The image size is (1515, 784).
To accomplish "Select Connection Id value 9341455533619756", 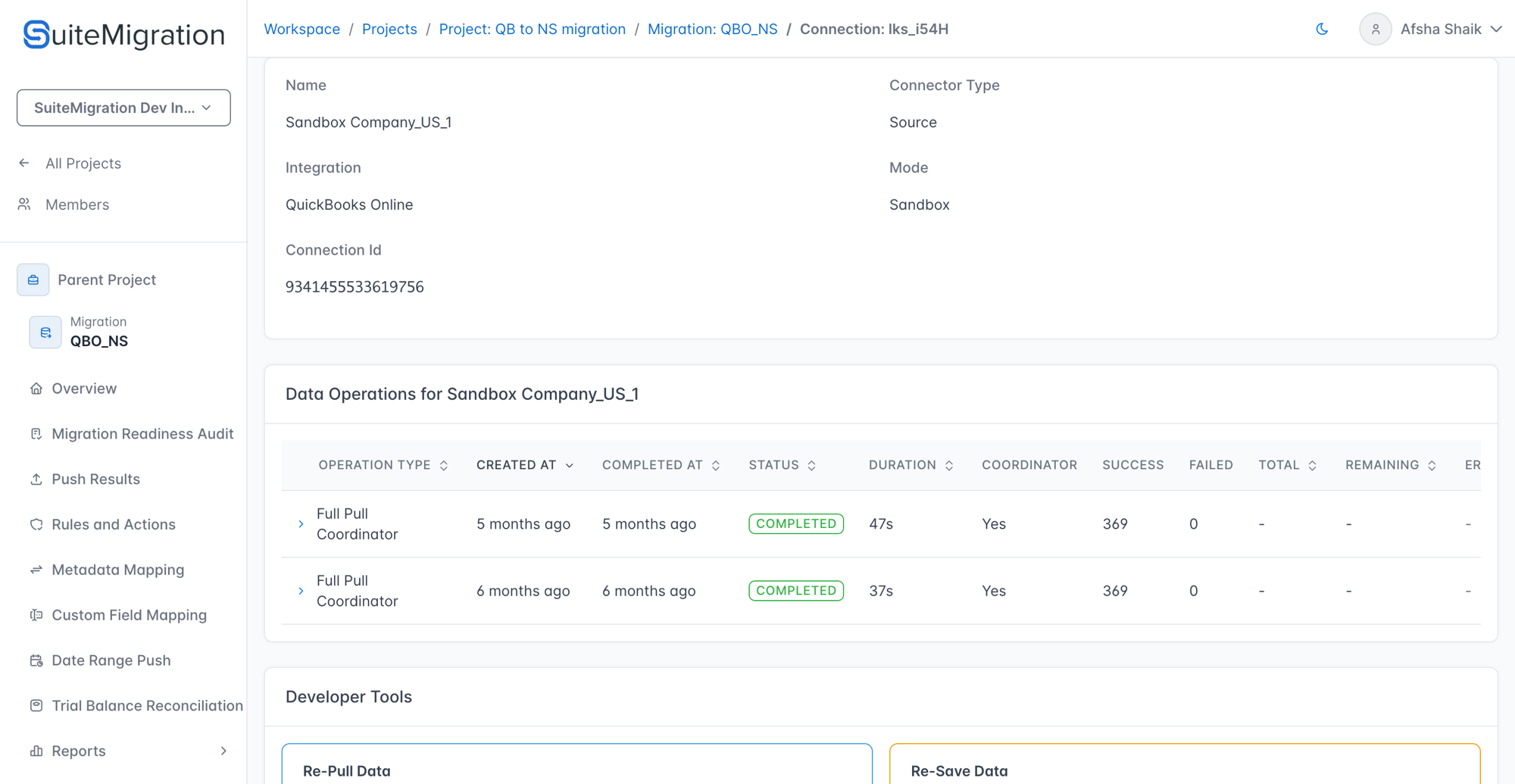I will (355, 287).
